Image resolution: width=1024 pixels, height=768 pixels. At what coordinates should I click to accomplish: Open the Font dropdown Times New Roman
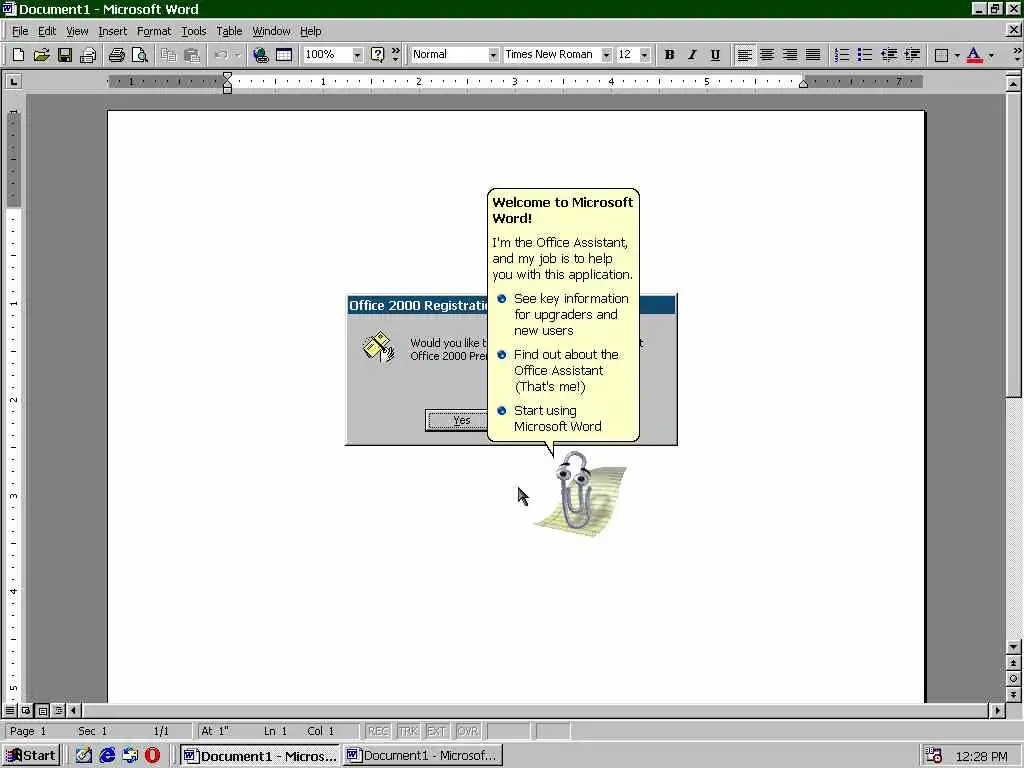click(x=606, y=55)
